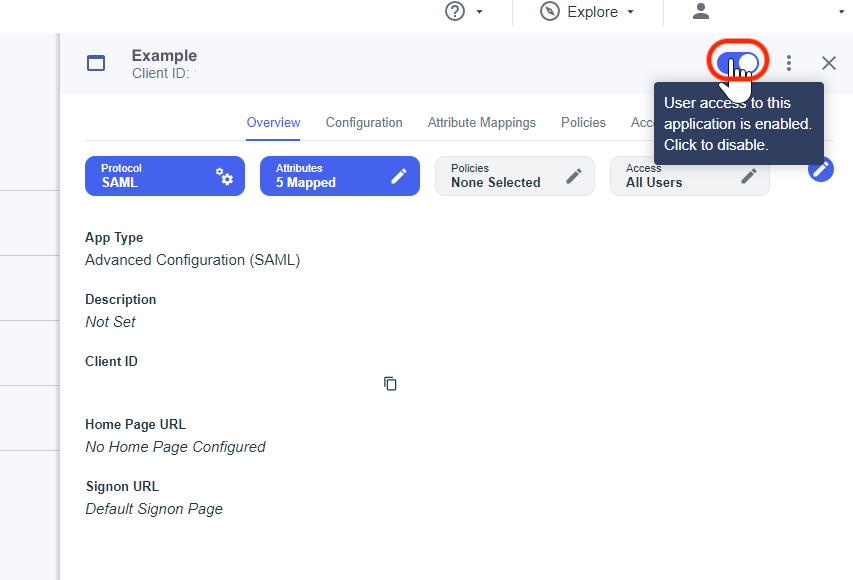Viewport: 853px width, 580px height.
Task: Open the Policies tab
Action: click(x=583, y=122)
